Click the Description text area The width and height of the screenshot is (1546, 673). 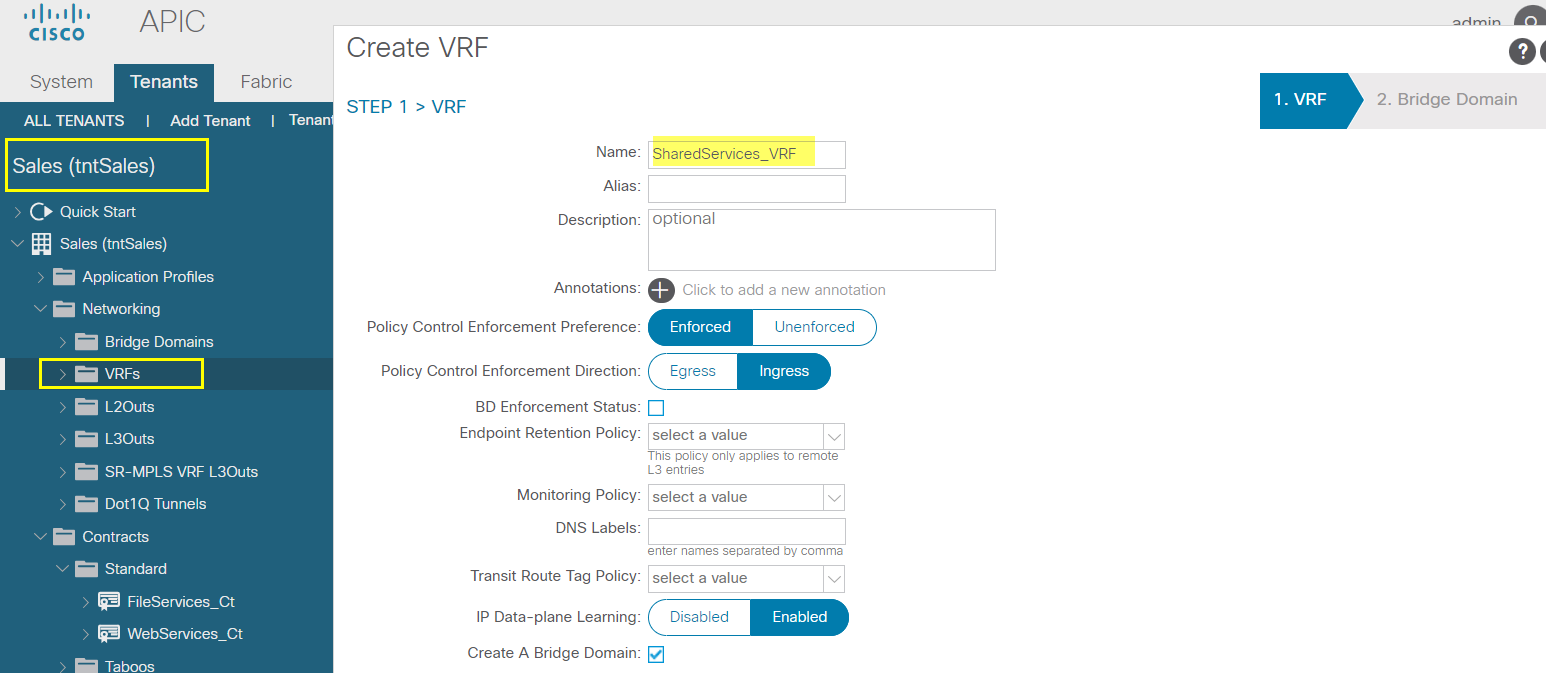click(821, 240)
